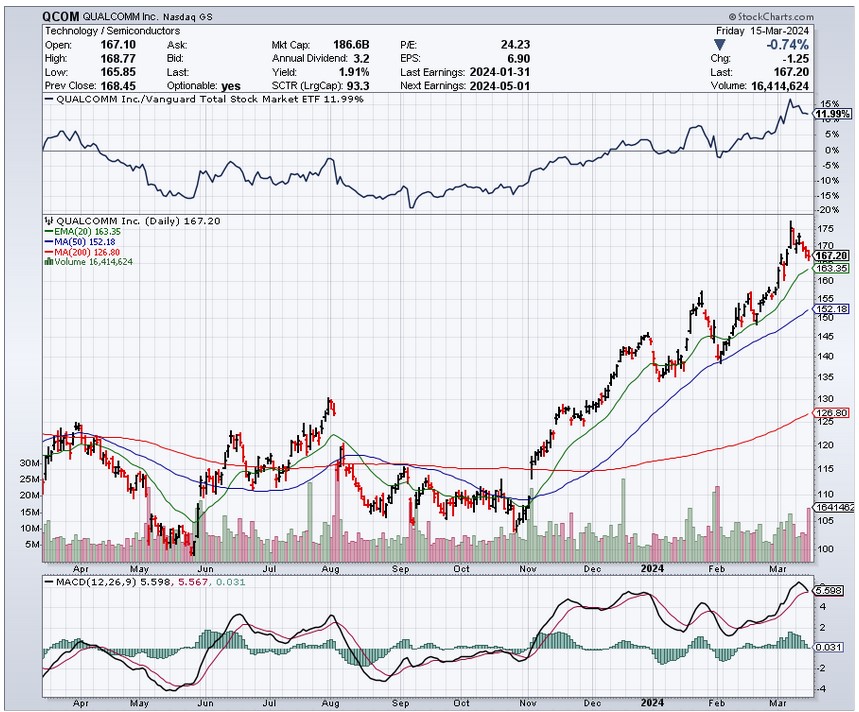Click the Chg value -1.25
Viewport: 859px width, 712px height.
point(795,59)
